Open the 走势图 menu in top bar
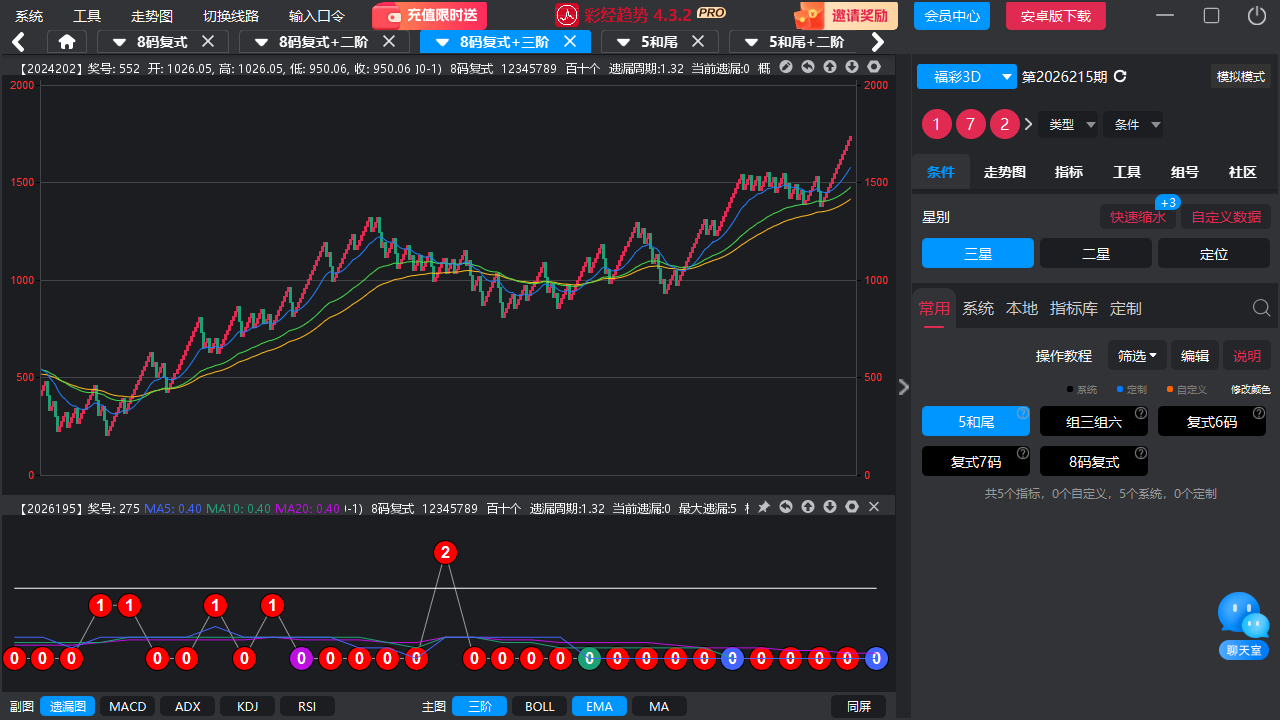 [x=152, y=16]
